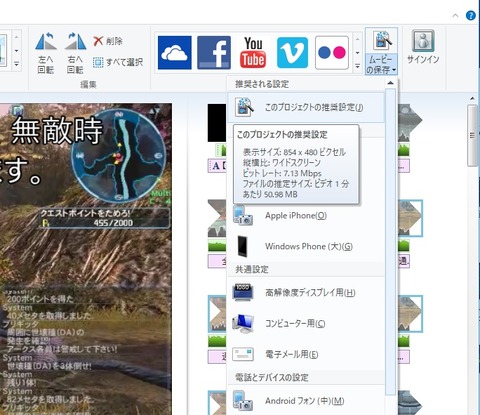Screen dimensions: 480x415
Task: Choose Android フォン (中) setting
Action: coord(306,401)
